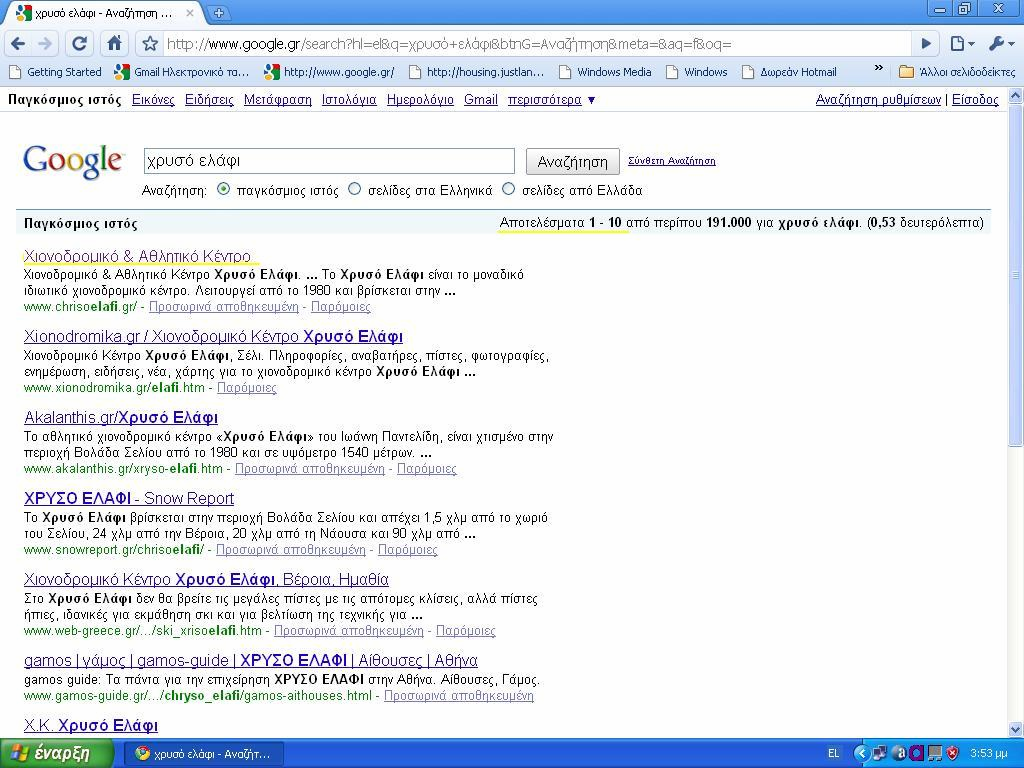Switch to the Ειδήσεις search

209,100
